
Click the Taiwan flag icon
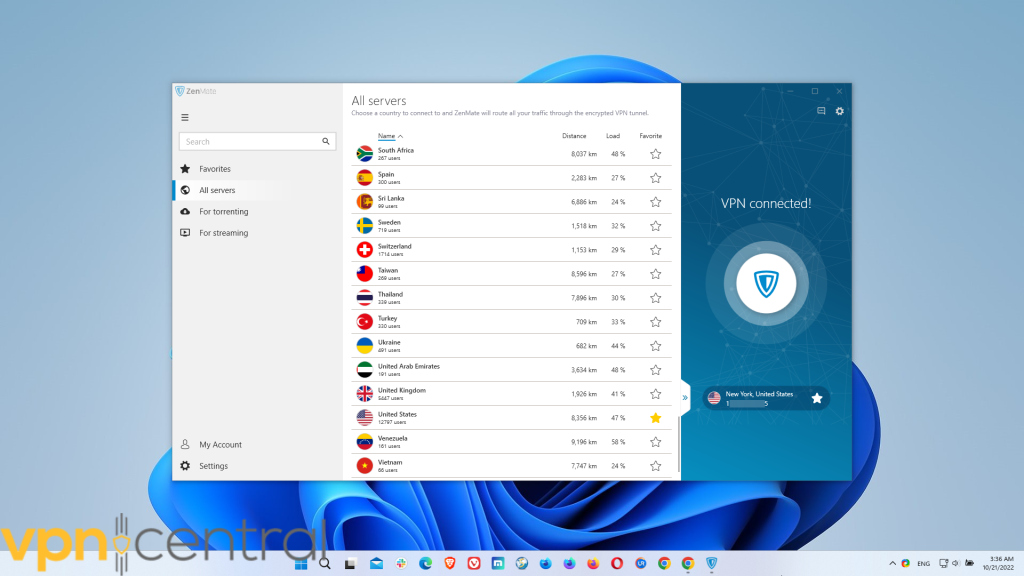[x=364, y=274]
